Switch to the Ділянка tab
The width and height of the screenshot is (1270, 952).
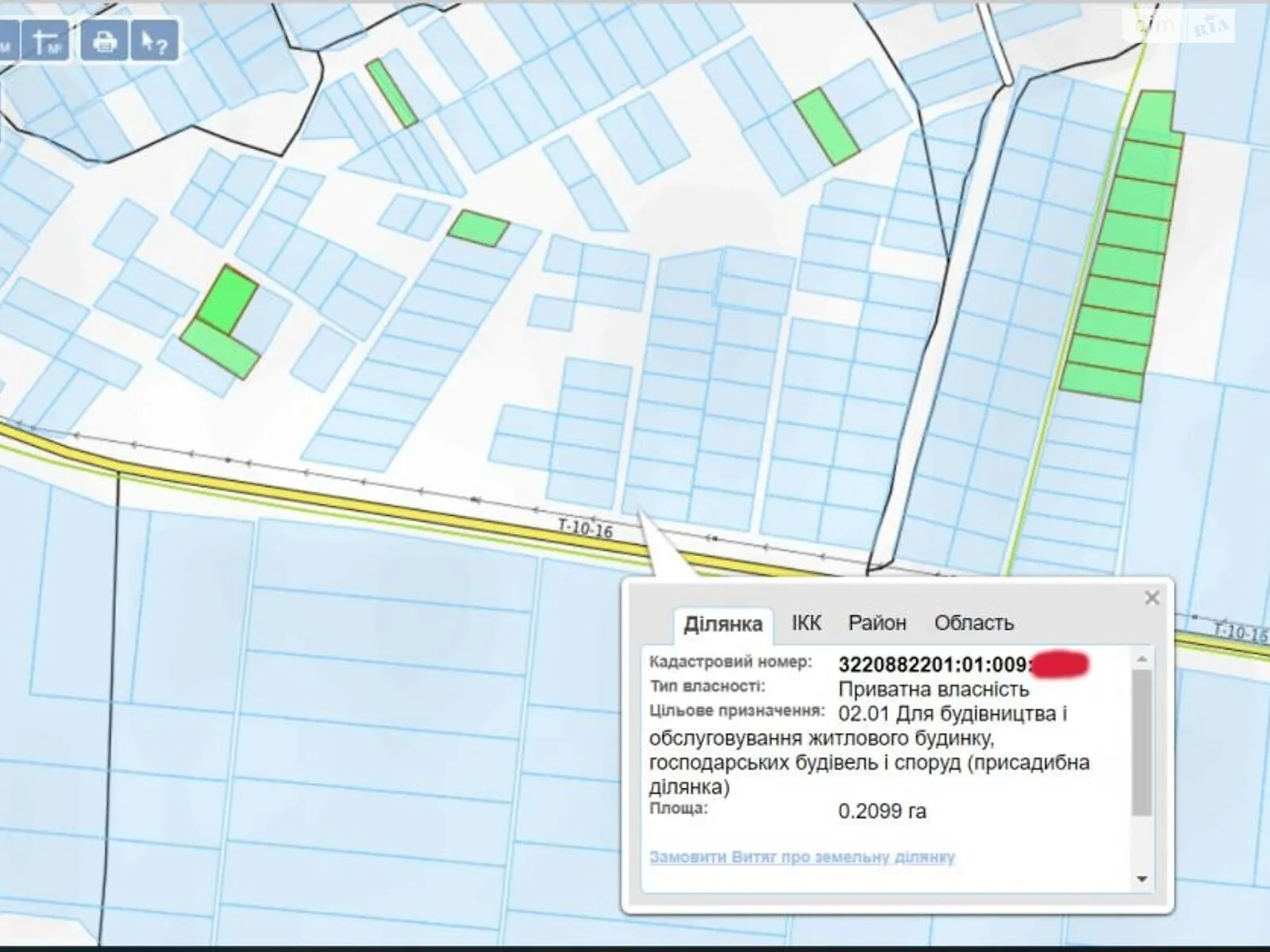coord(723,624)
